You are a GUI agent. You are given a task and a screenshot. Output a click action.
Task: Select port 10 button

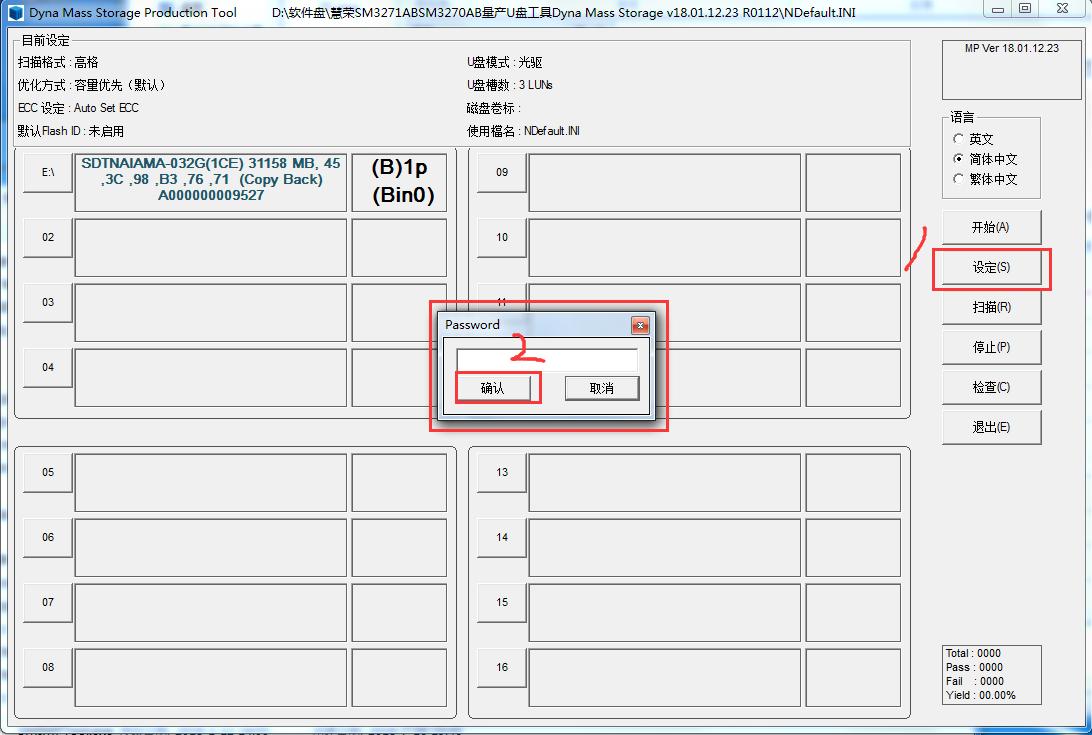click(x=502, y=238)
